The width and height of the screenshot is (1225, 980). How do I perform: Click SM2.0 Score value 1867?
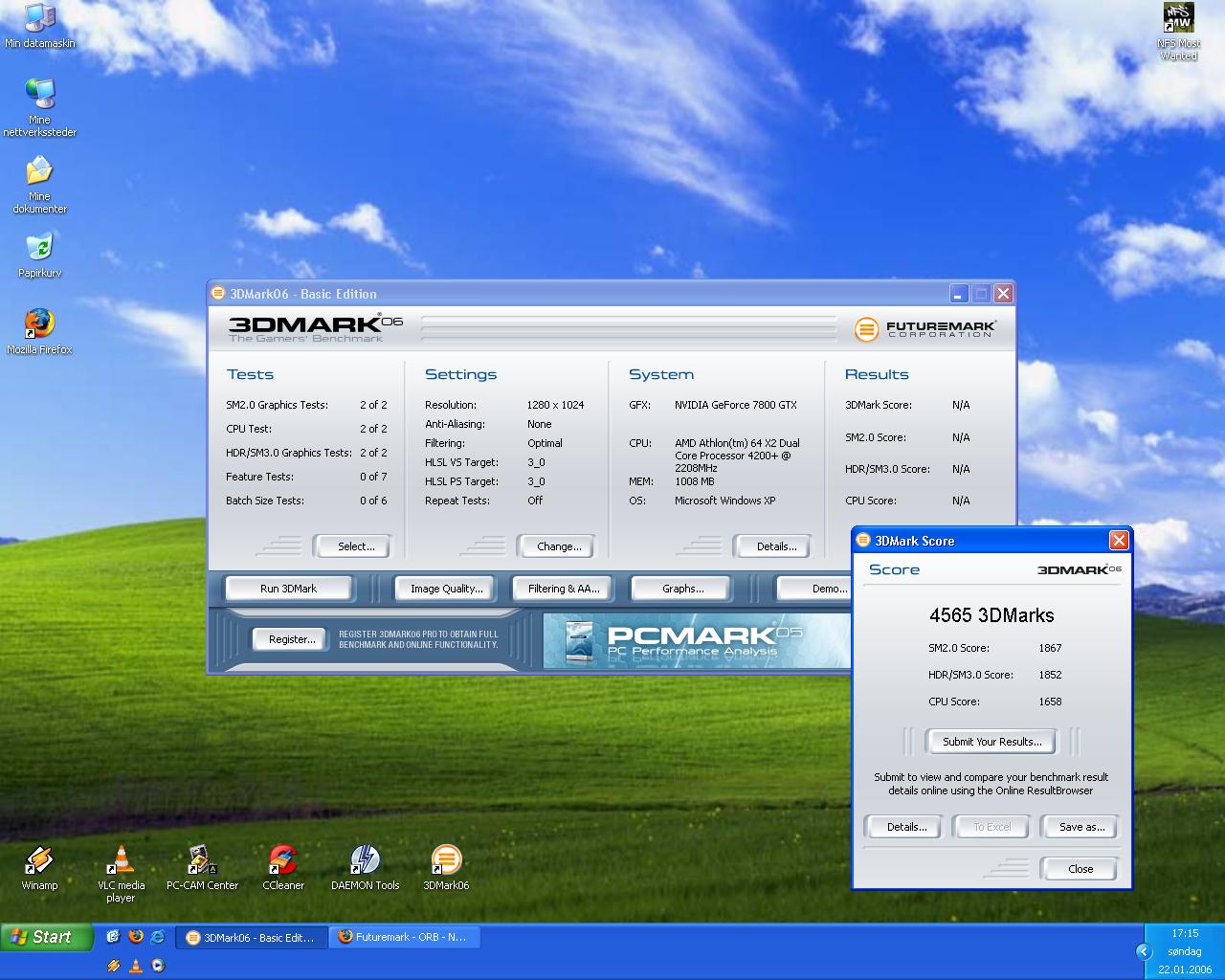tap(1050, 648)
